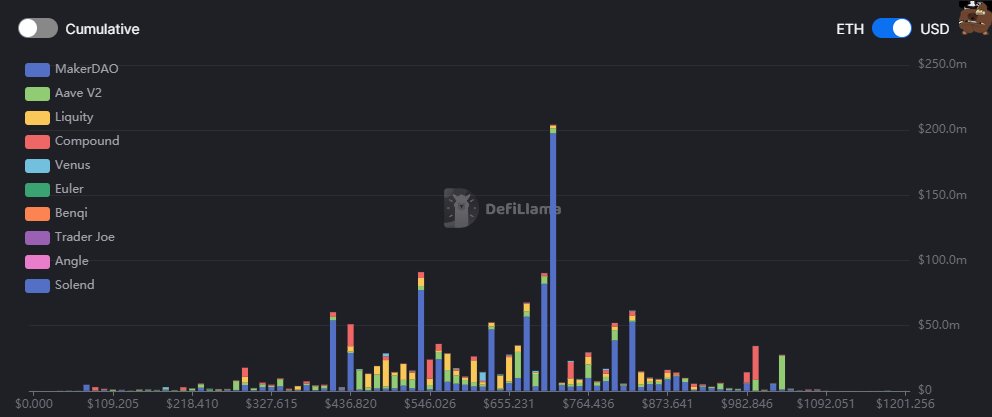The image size is (992, 417).
Task: Click the $982.846 x-axis label
Action: tap(748, 404)
